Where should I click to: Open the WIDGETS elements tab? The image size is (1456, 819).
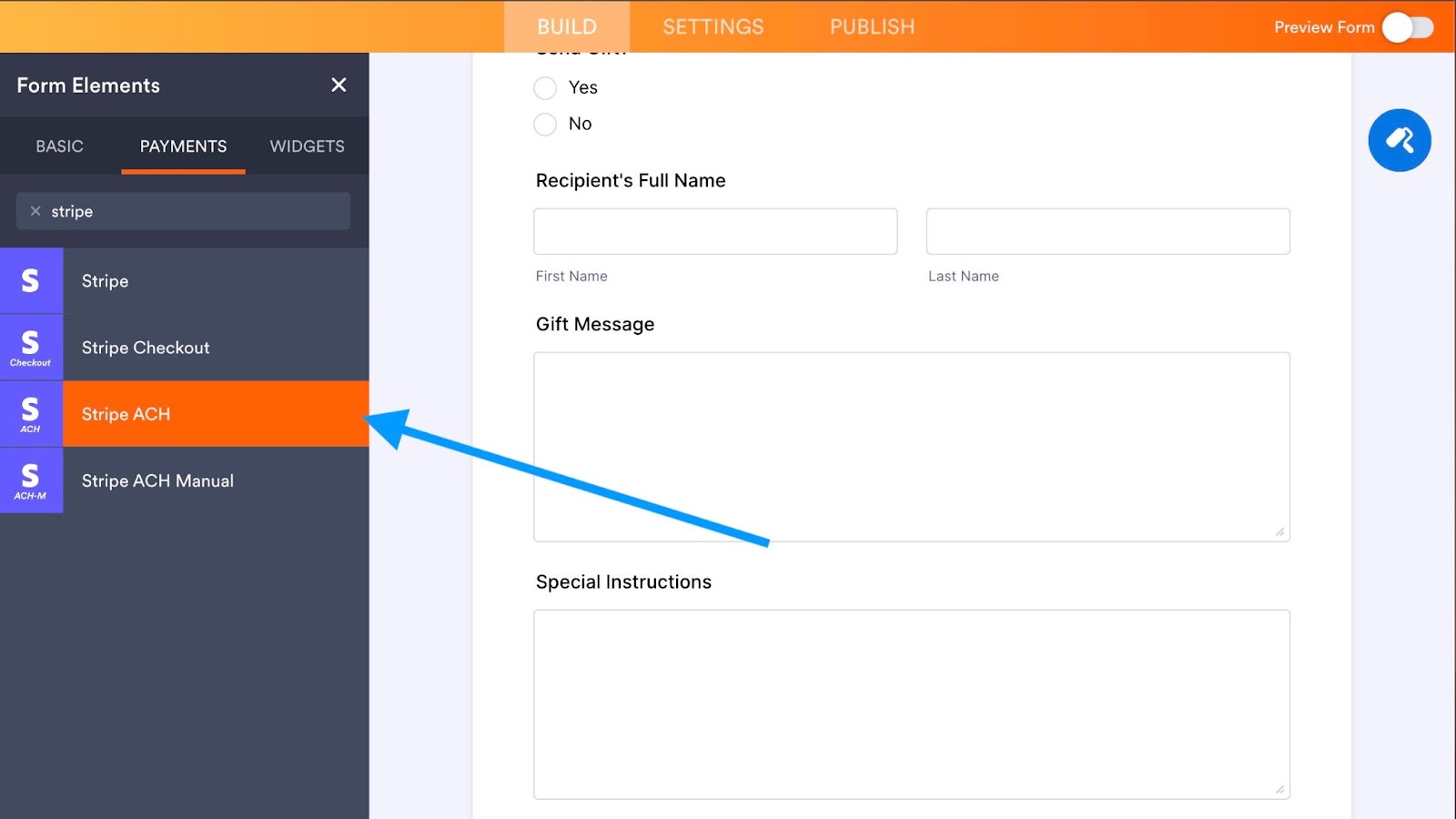(x=308, y=147)
